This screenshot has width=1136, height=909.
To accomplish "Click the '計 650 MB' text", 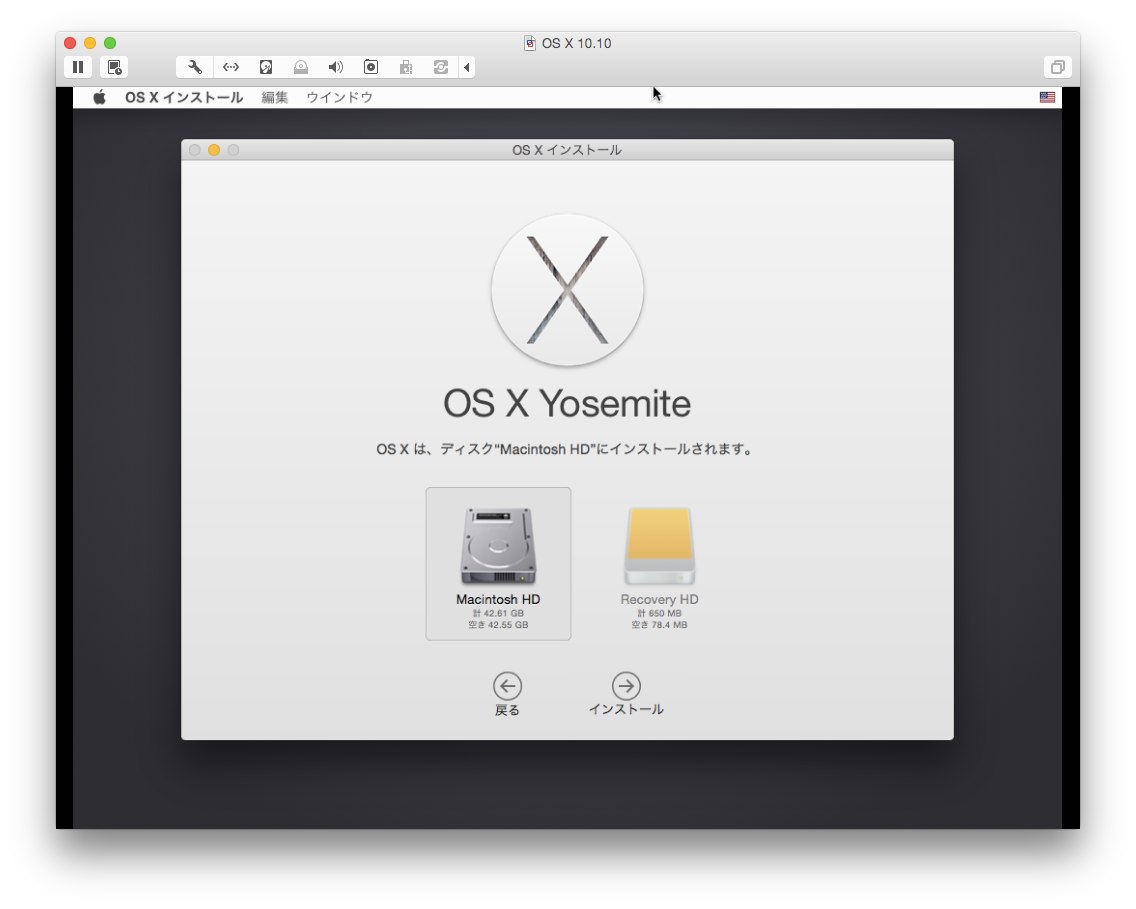I will coord(659,613).
